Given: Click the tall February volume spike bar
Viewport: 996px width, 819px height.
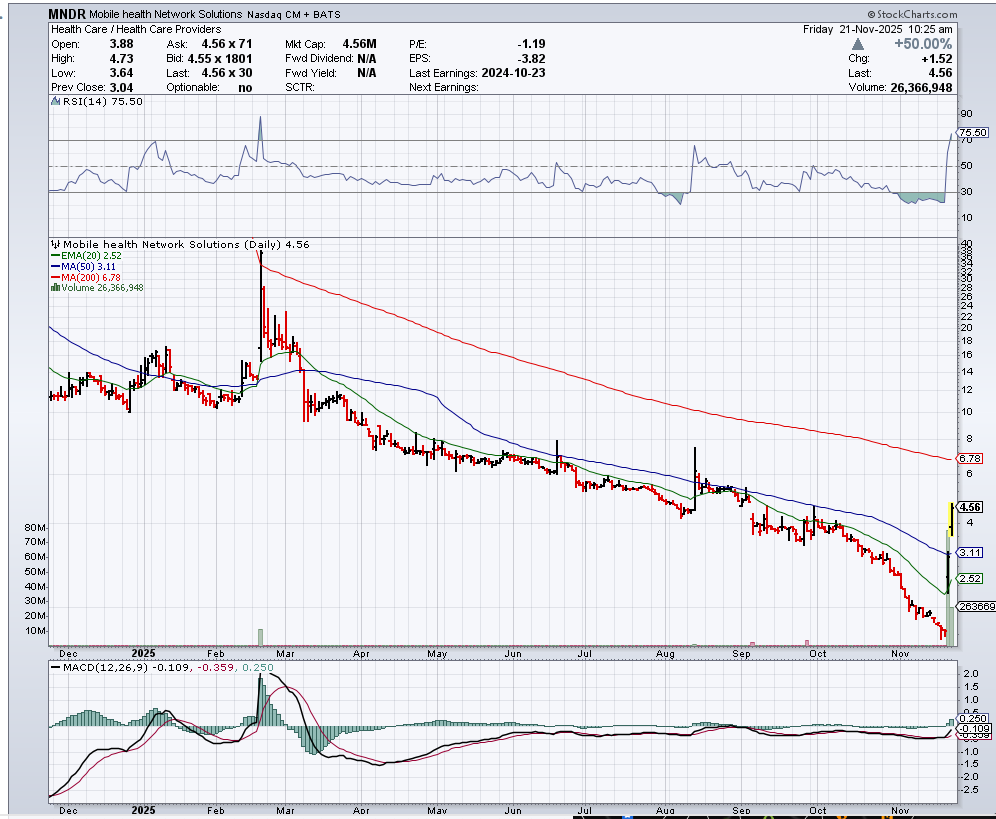Looking at the screenshot, I should click(260, 636).
